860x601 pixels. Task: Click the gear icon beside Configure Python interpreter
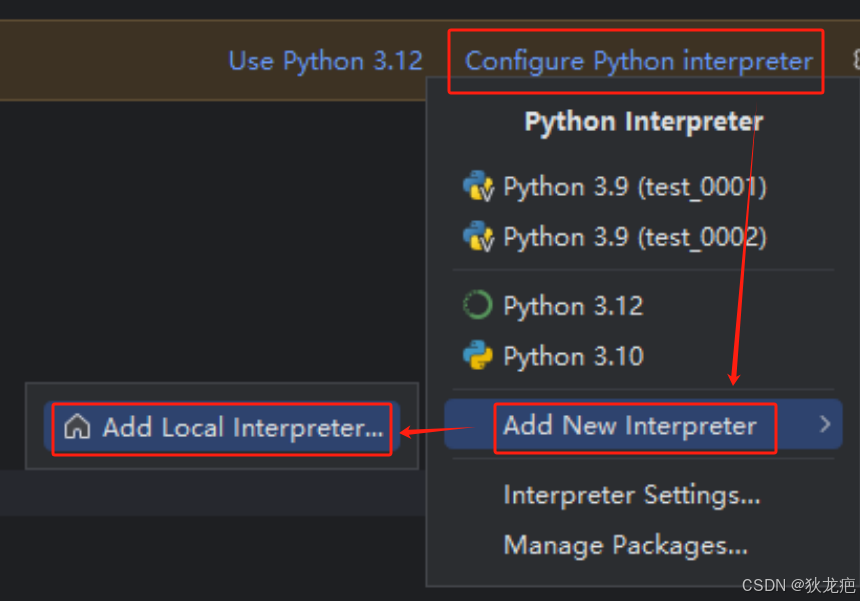tap(856, 59)
